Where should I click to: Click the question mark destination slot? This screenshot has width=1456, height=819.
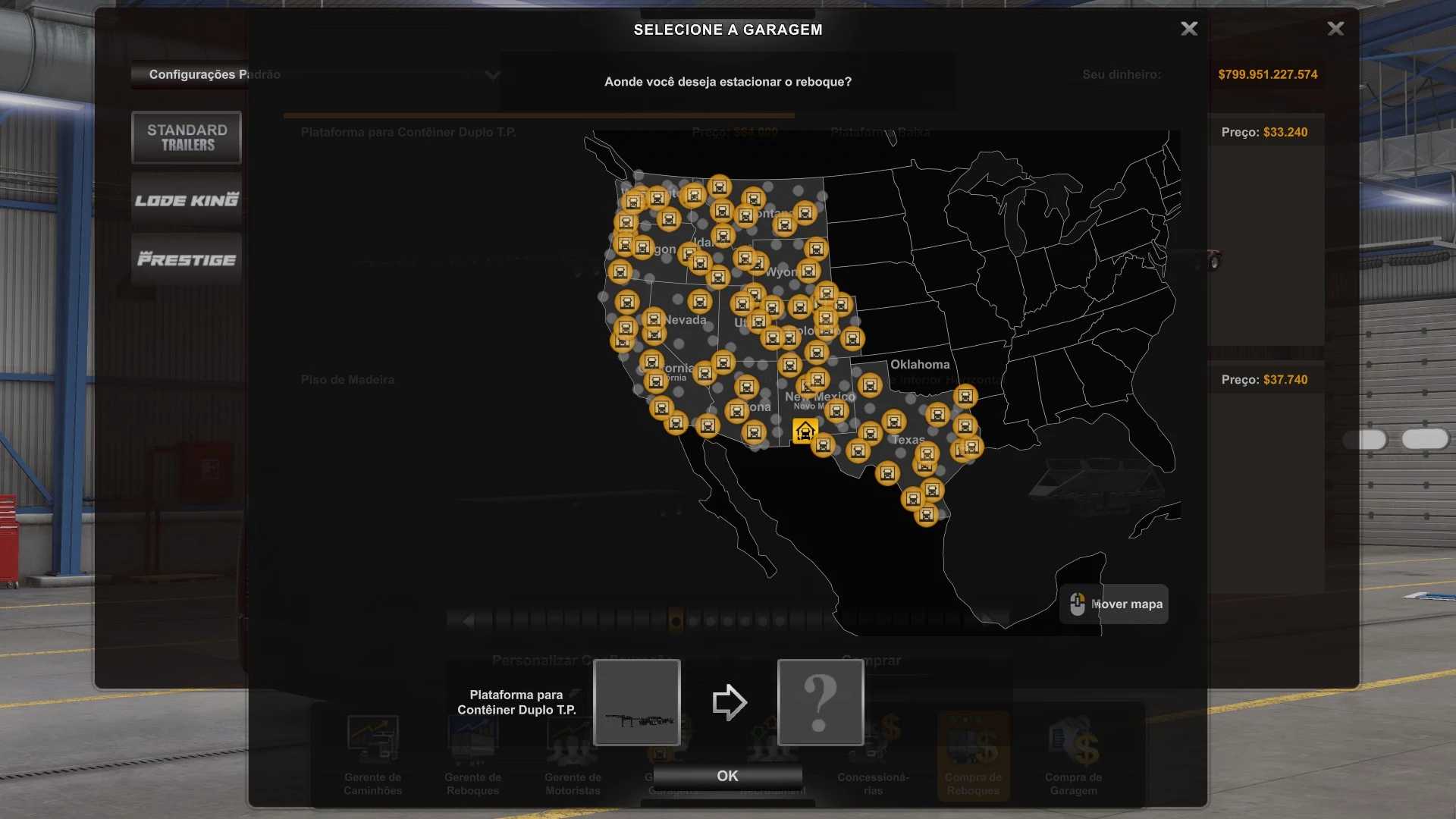pyautogui.click(x=820, y=702)
